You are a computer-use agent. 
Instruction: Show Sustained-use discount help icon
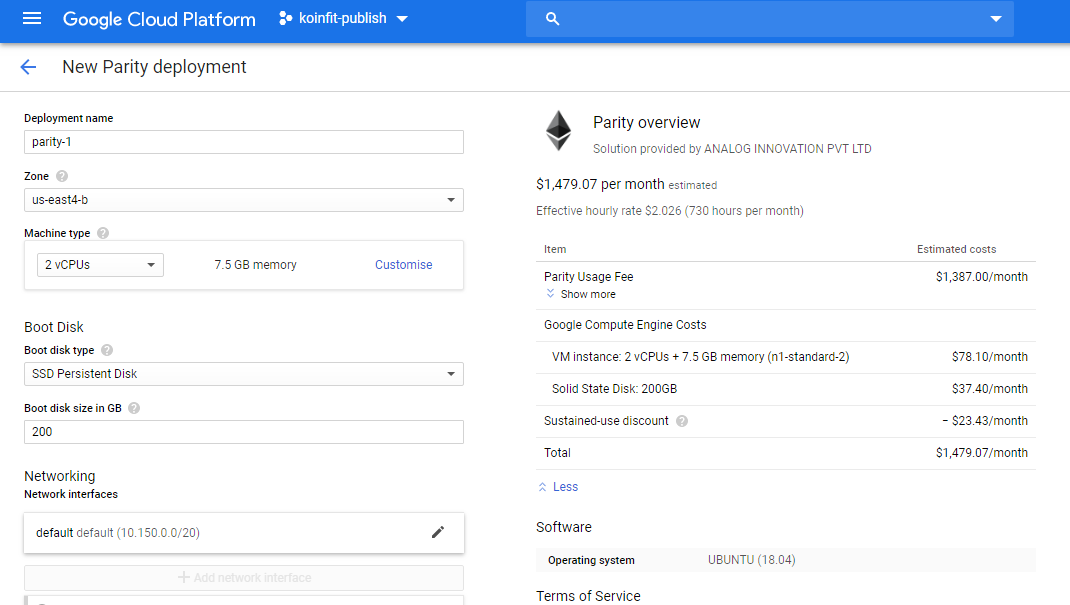coord(682,421)
